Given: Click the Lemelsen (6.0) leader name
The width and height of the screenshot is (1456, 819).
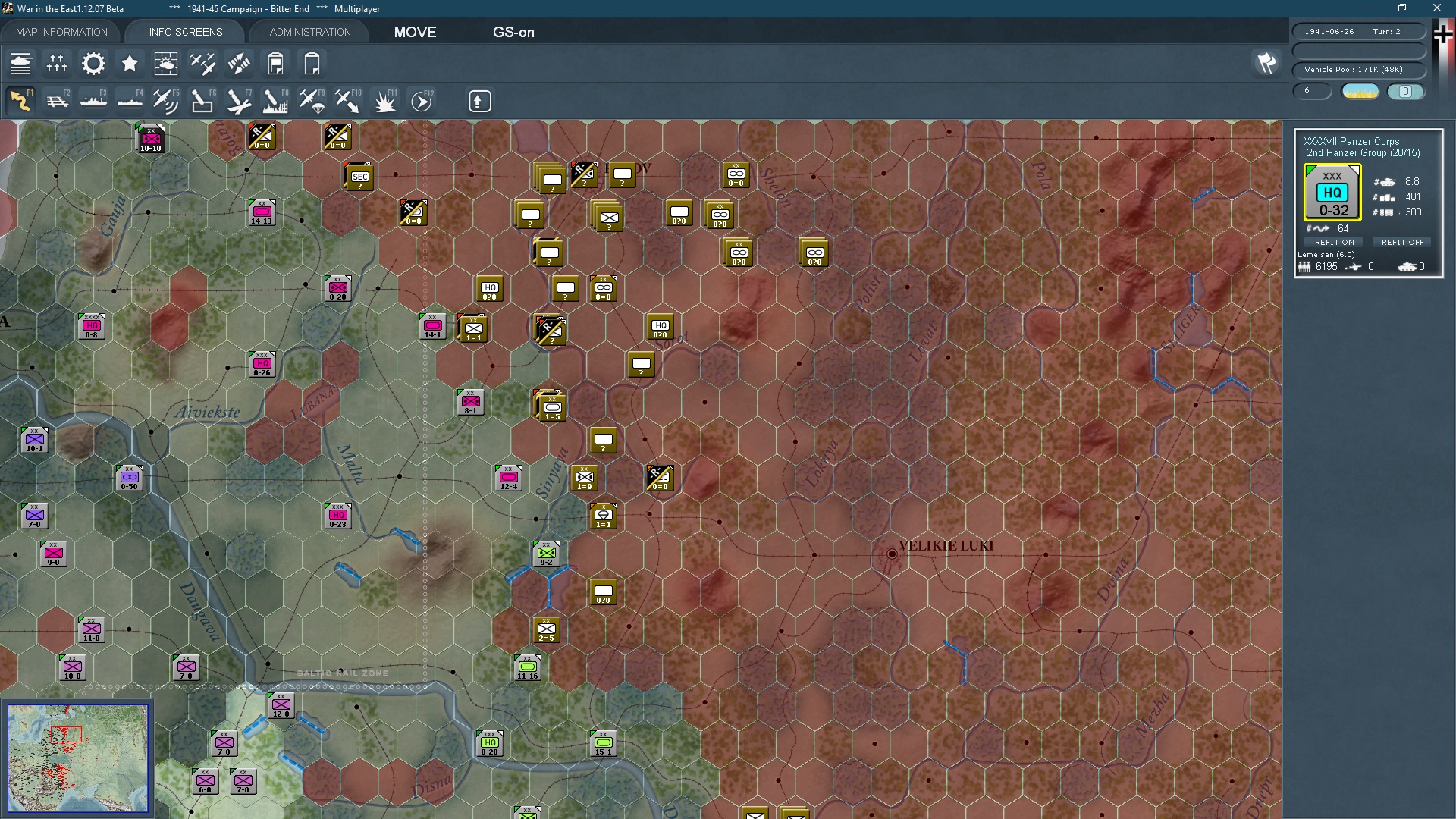Looking at the screenshot, I should coord(1326,255).
